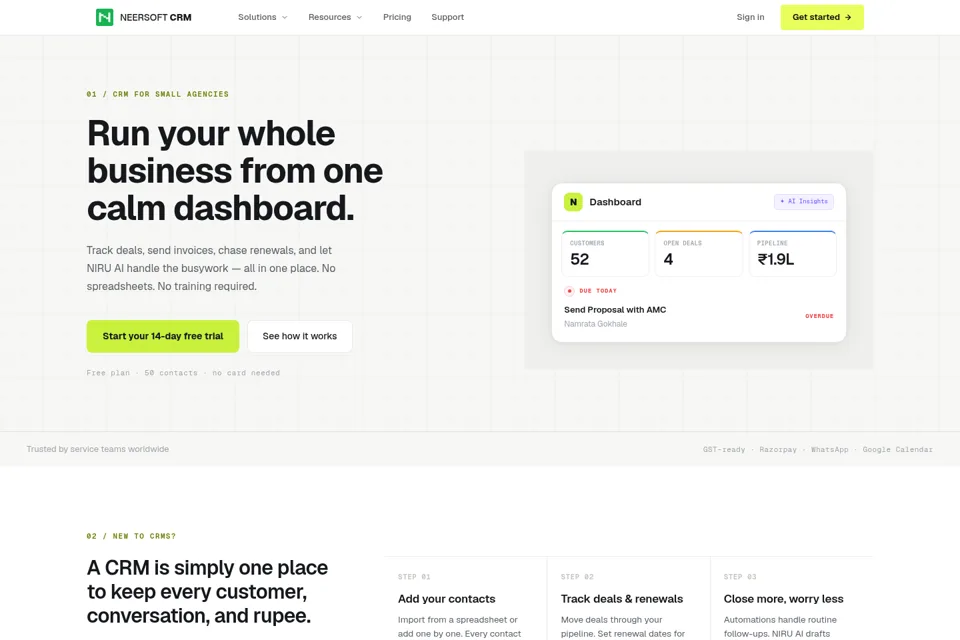This screenshot has height=640, width=960.
Task: Click Trusted by service teams worldwide text
Action: point(97,449)
